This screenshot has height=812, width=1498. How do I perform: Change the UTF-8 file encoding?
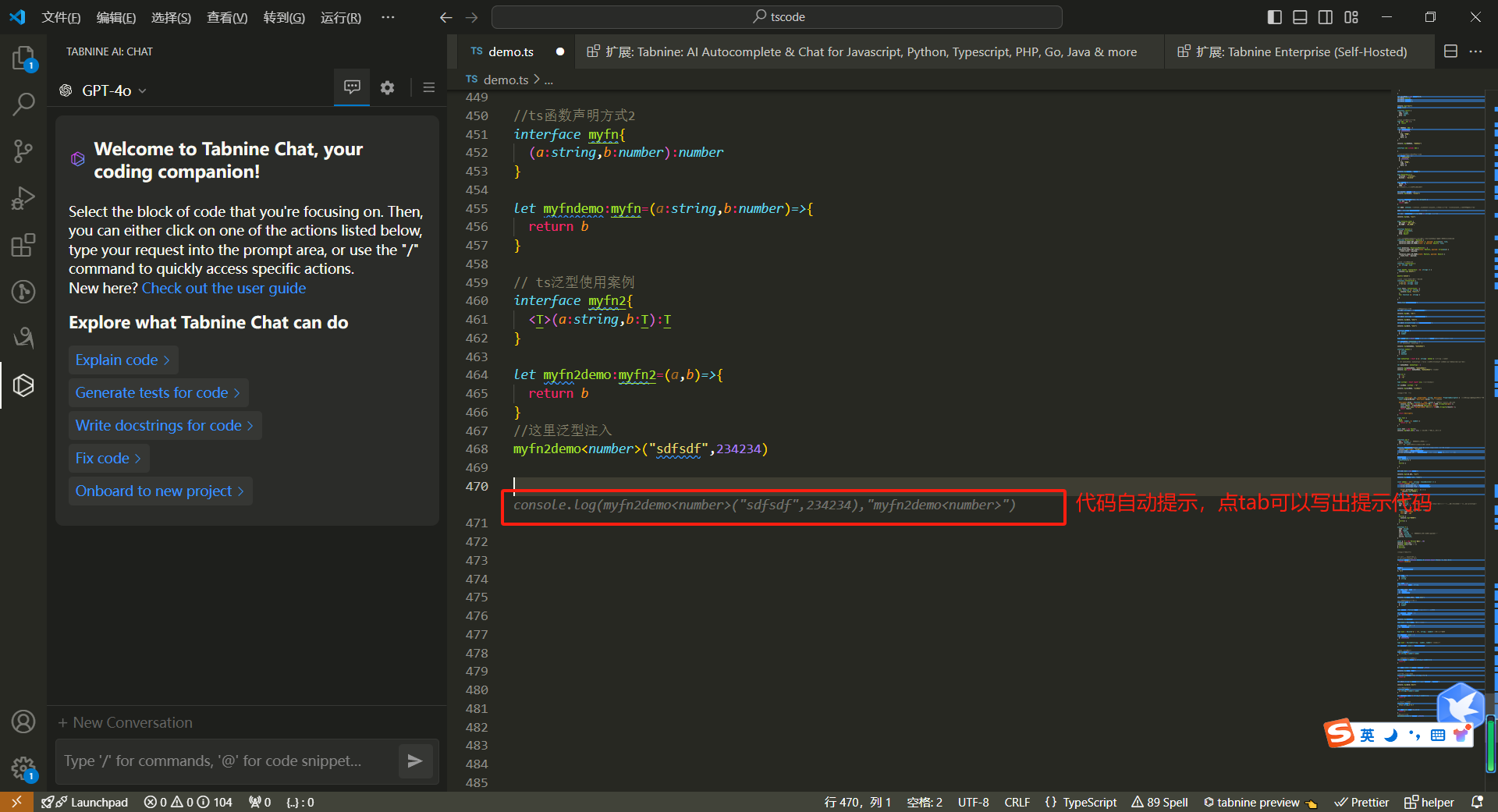click(x=973, y=802)
